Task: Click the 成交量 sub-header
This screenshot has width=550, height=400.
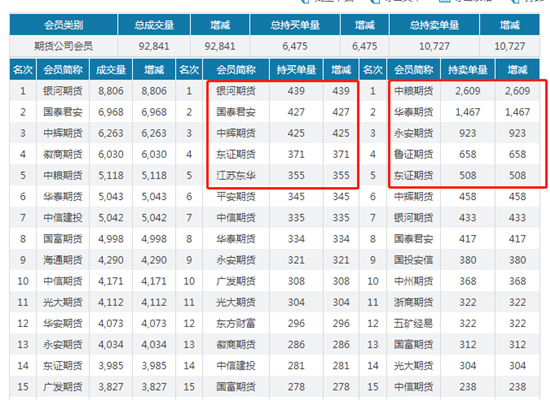Action: pyautogui.click(x=111, y=70)
